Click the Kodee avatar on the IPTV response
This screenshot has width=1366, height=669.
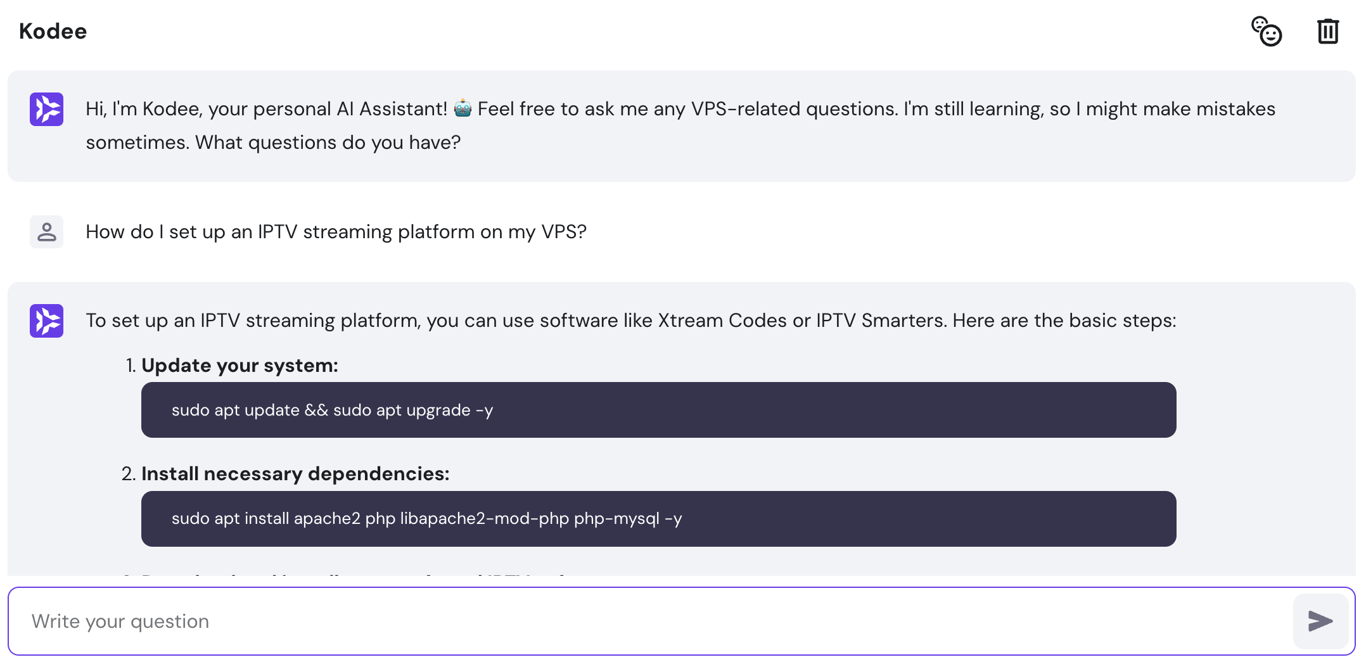coord(46,320)
